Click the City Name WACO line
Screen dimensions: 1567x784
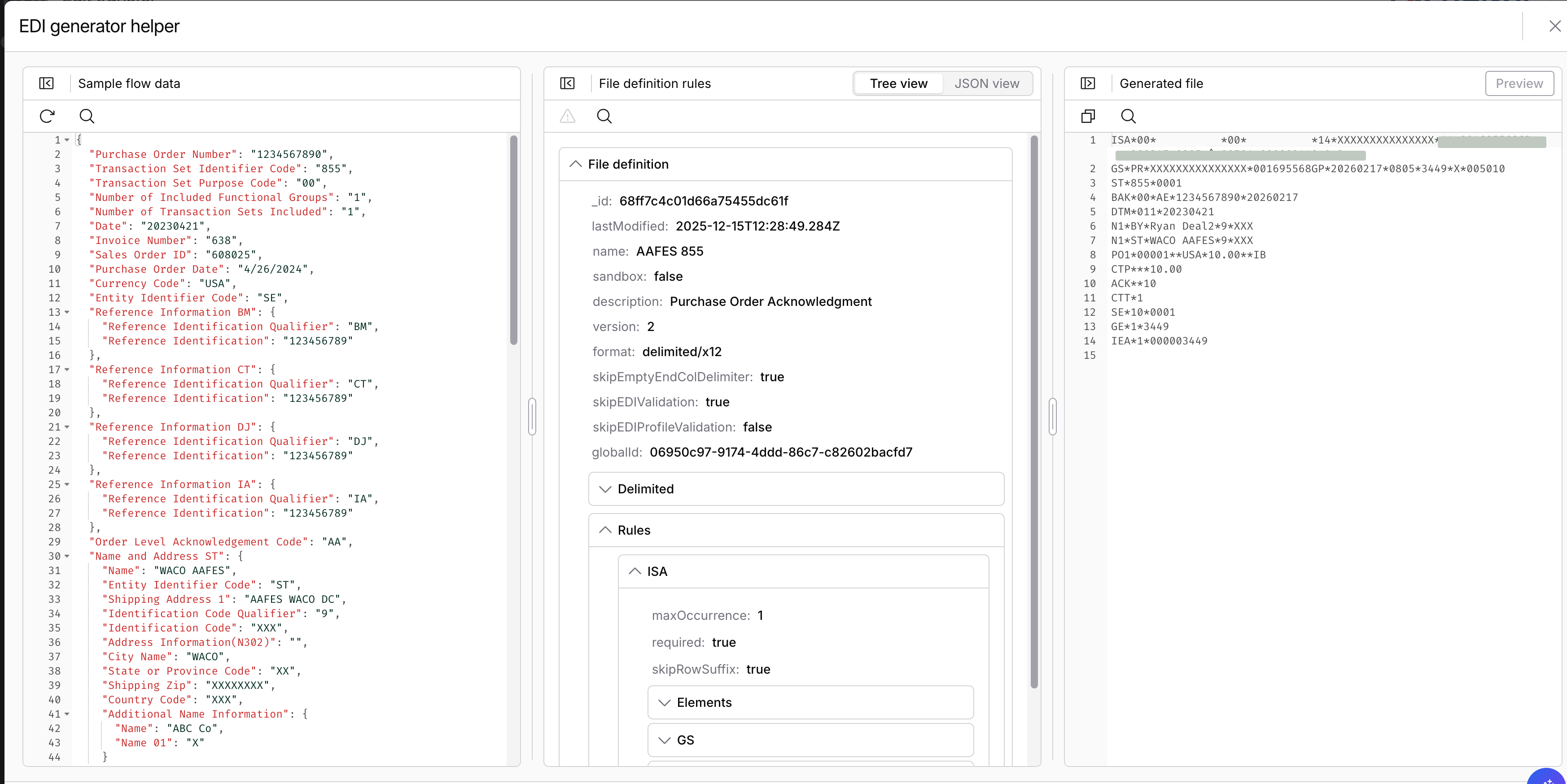pos(166,657)
